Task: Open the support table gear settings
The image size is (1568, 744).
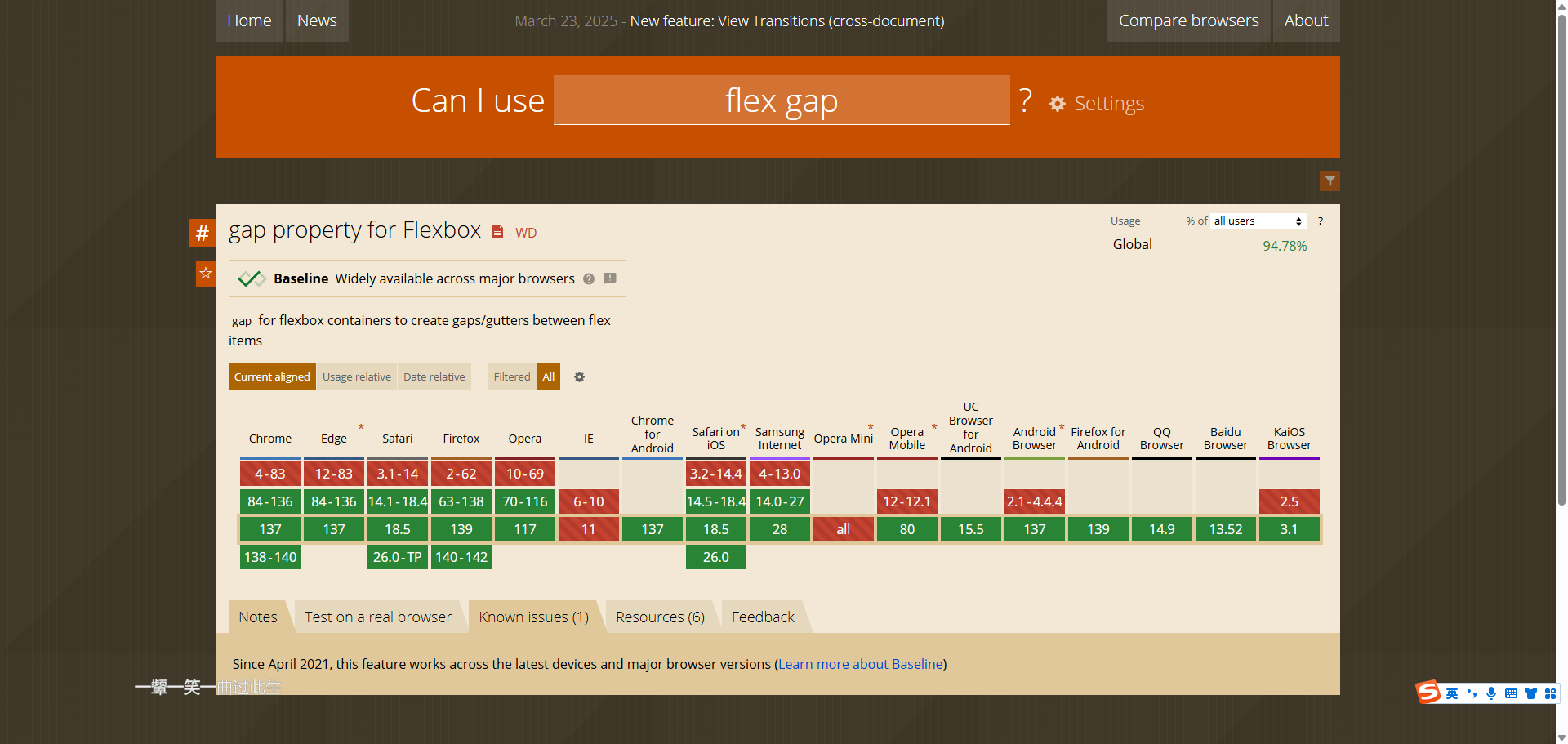Action: (579, 377)
